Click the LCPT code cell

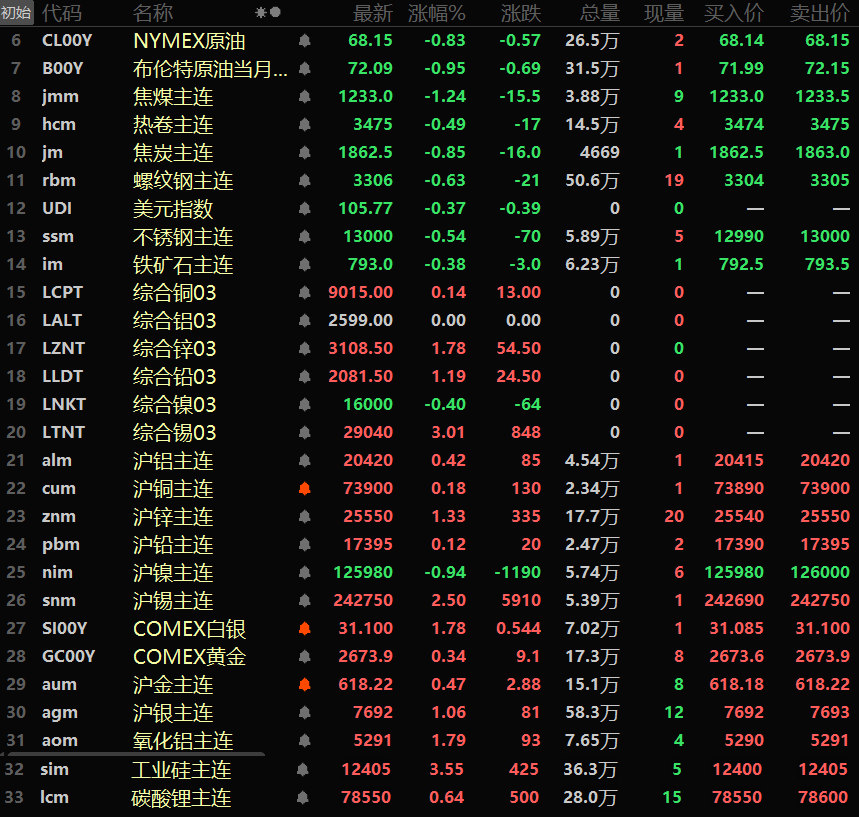click(62, 293)
